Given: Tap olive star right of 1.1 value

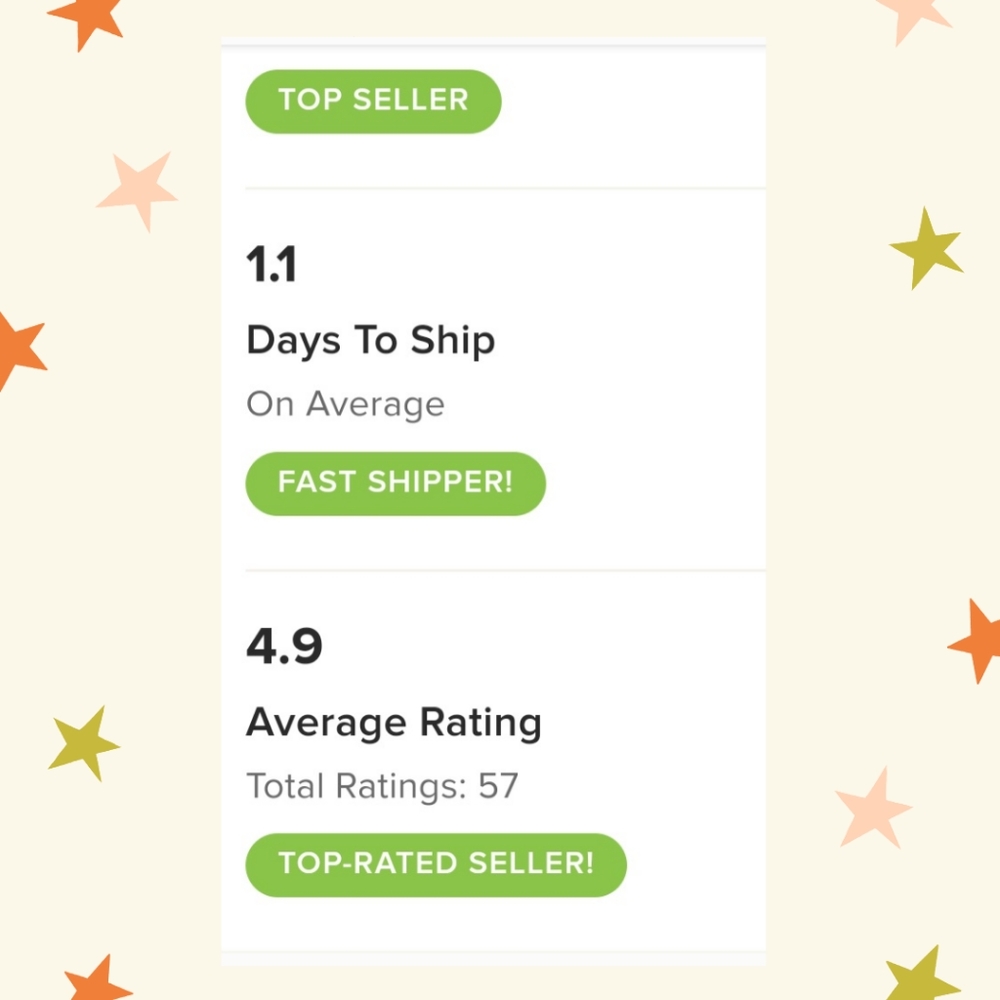Looking at the screenshot, I should click(926, 249).
